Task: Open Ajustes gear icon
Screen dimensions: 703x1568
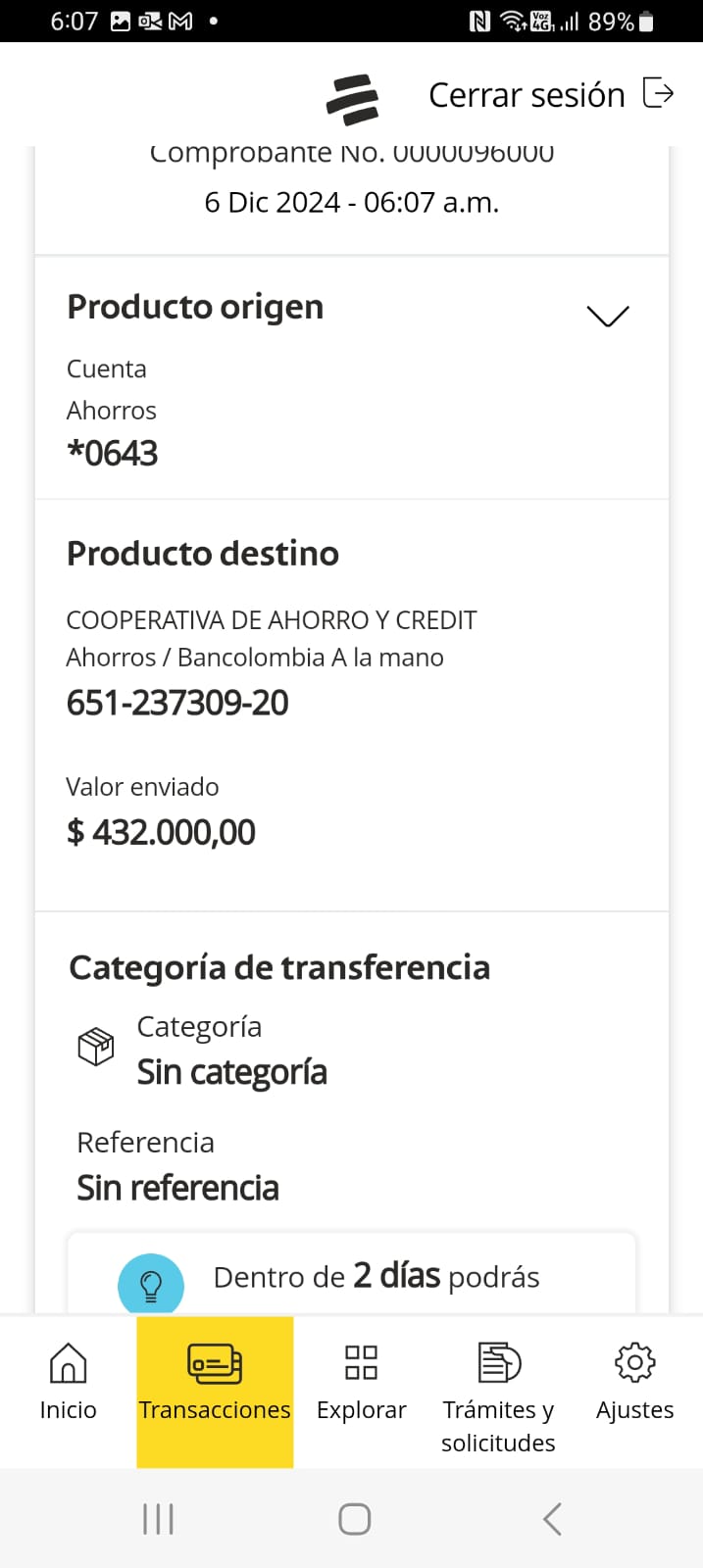Action: point(634,1362)
